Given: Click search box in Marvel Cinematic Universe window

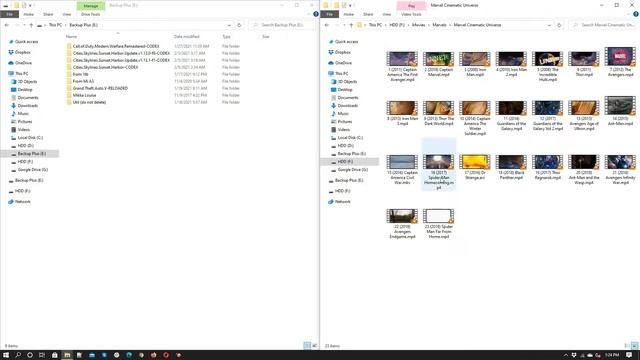Looking at the screenshot, I should (603, 25).
